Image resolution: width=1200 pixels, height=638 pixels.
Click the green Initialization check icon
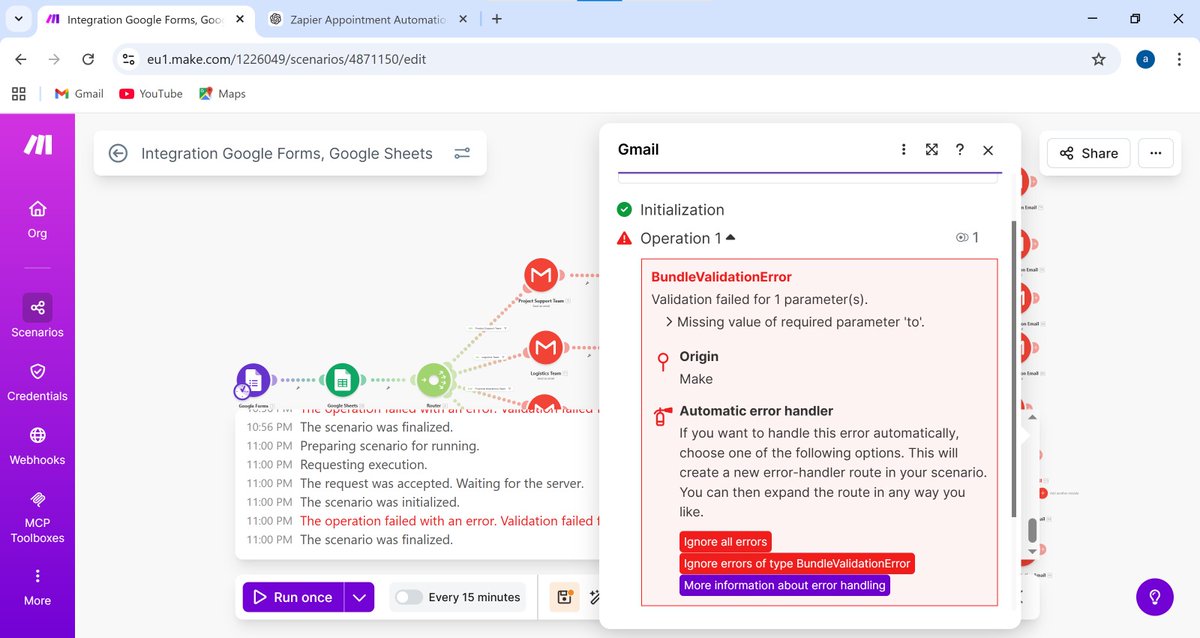624,209
